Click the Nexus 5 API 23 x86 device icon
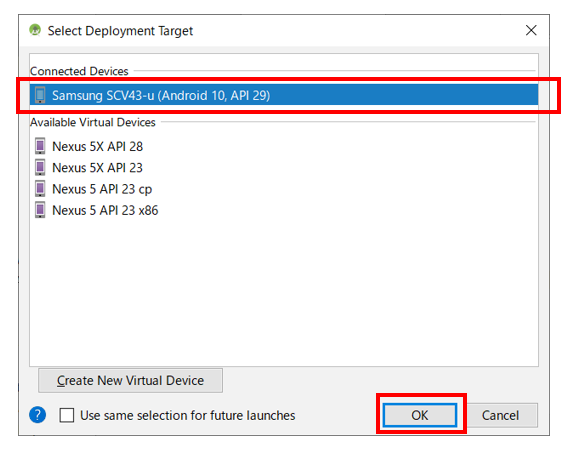The image size is (580, 457). (40, 210)
